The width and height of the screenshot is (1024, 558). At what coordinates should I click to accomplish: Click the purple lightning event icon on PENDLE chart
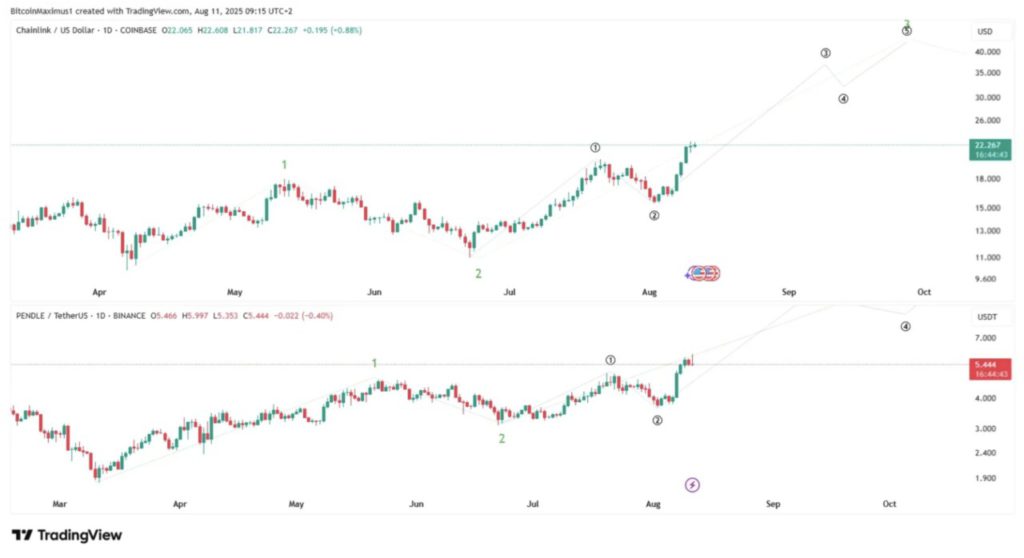pos(693,485)
